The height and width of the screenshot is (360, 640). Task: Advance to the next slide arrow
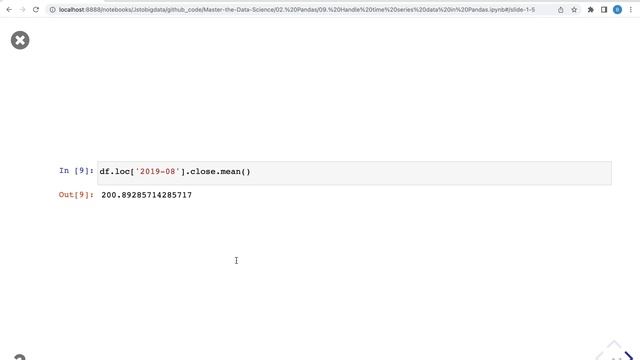(629, 356)
